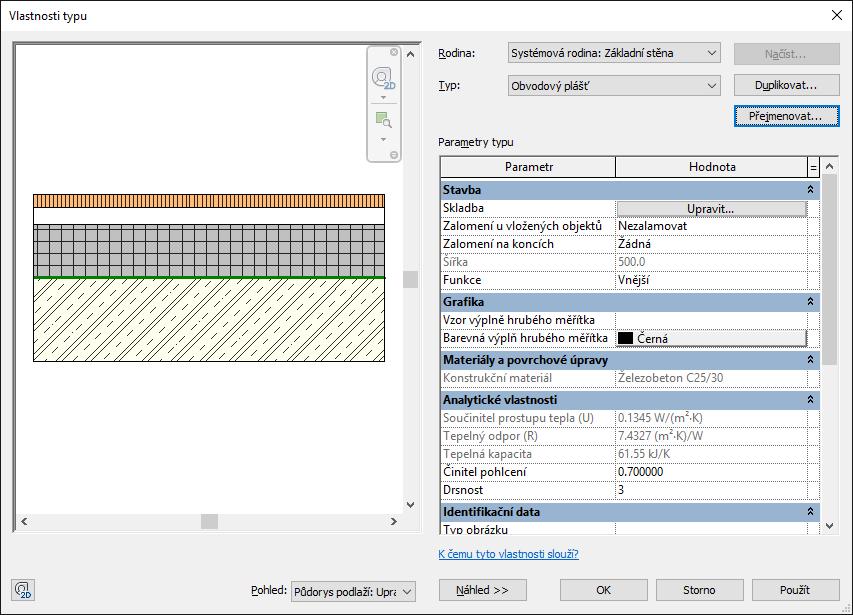The image size is (853, 615).
Task: Click the Vzor výplně hrubého měřítka value
Action: pyautogui.click(x=711, y=320)
